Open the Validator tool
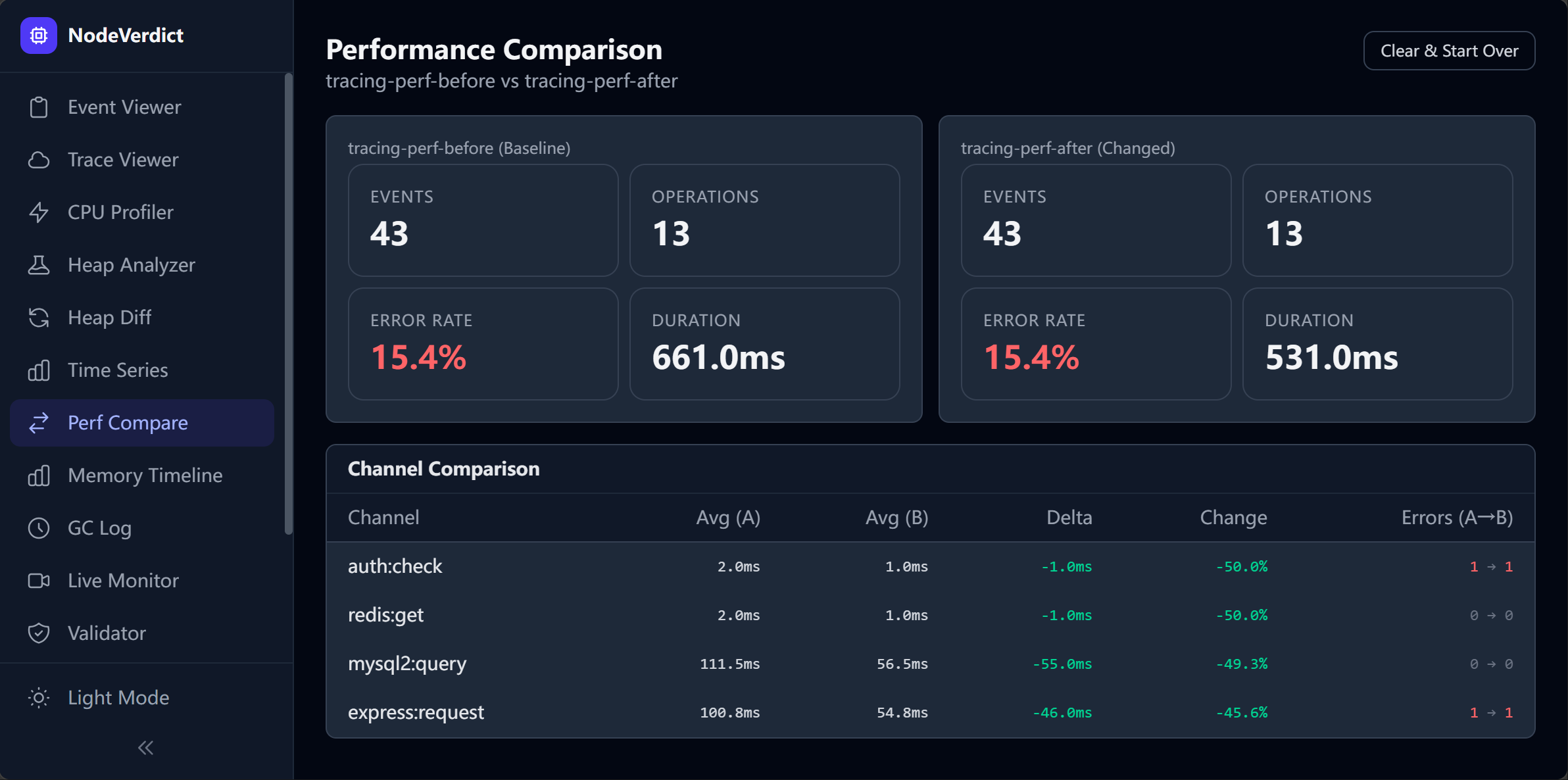The image size is (1568, 780). click(x=142, y=633)
